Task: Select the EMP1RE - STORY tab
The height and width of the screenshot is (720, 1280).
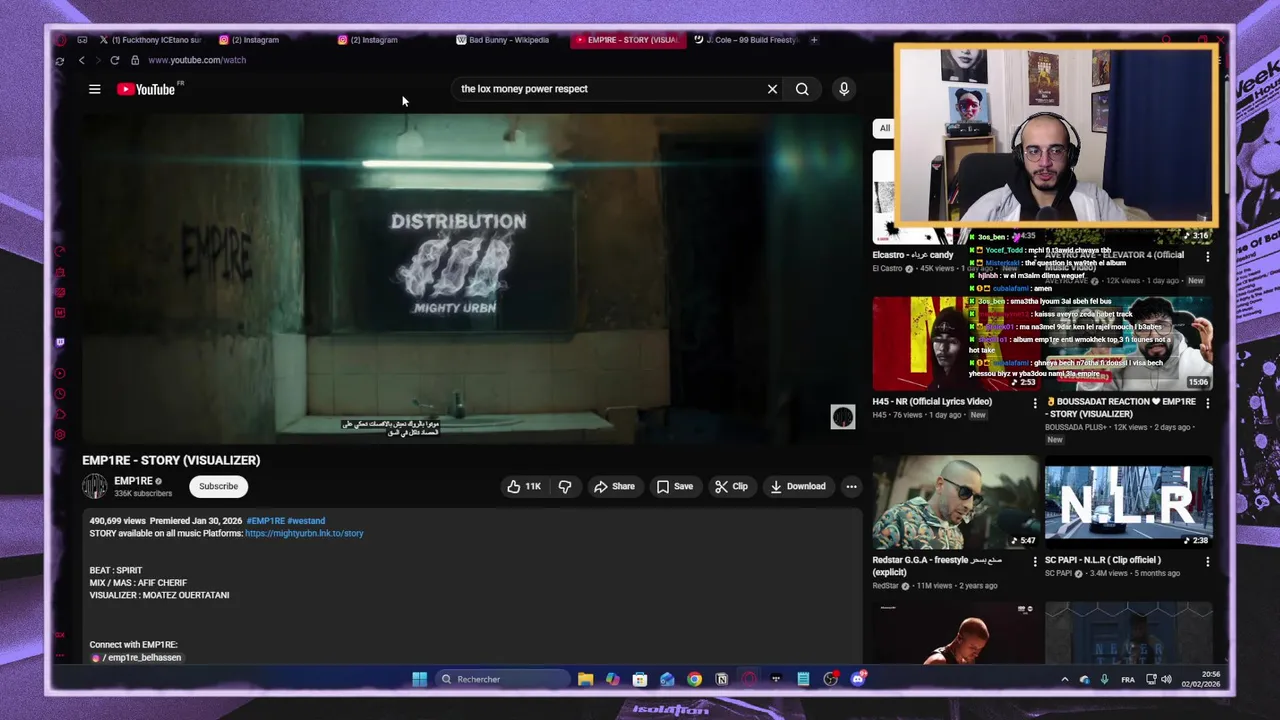Action: pos(627,40)
